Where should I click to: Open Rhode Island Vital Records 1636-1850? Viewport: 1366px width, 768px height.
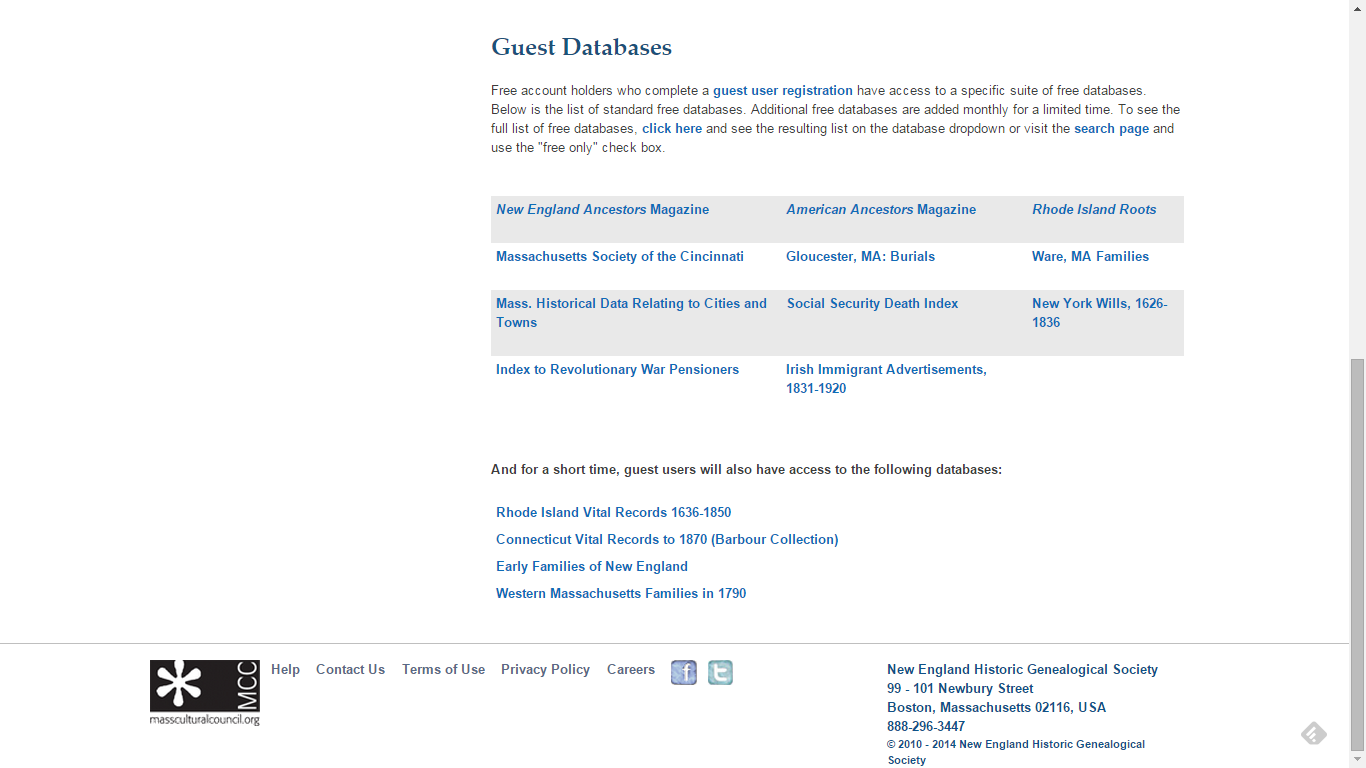613,512
